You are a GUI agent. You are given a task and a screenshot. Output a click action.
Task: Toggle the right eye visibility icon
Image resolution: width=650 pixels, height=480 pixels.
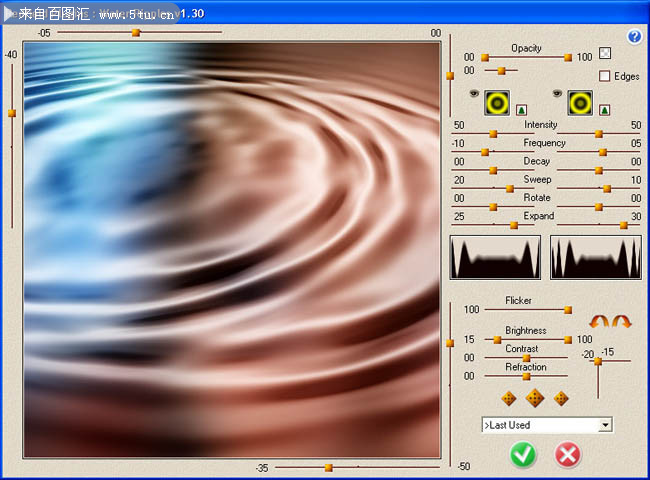coord(558,93)
